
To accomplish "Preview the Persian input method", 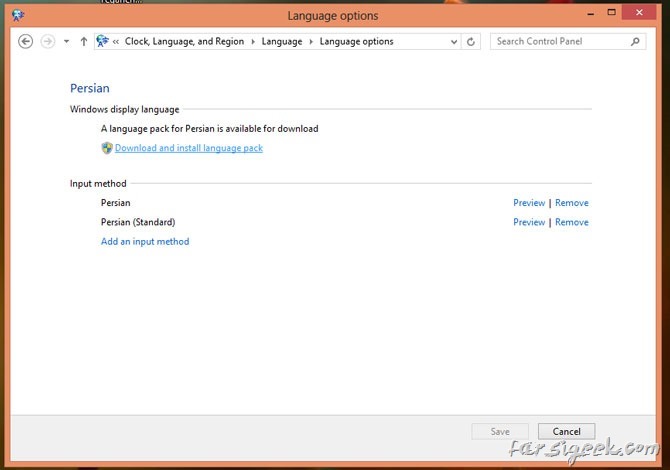I will [x=529, y=203].
